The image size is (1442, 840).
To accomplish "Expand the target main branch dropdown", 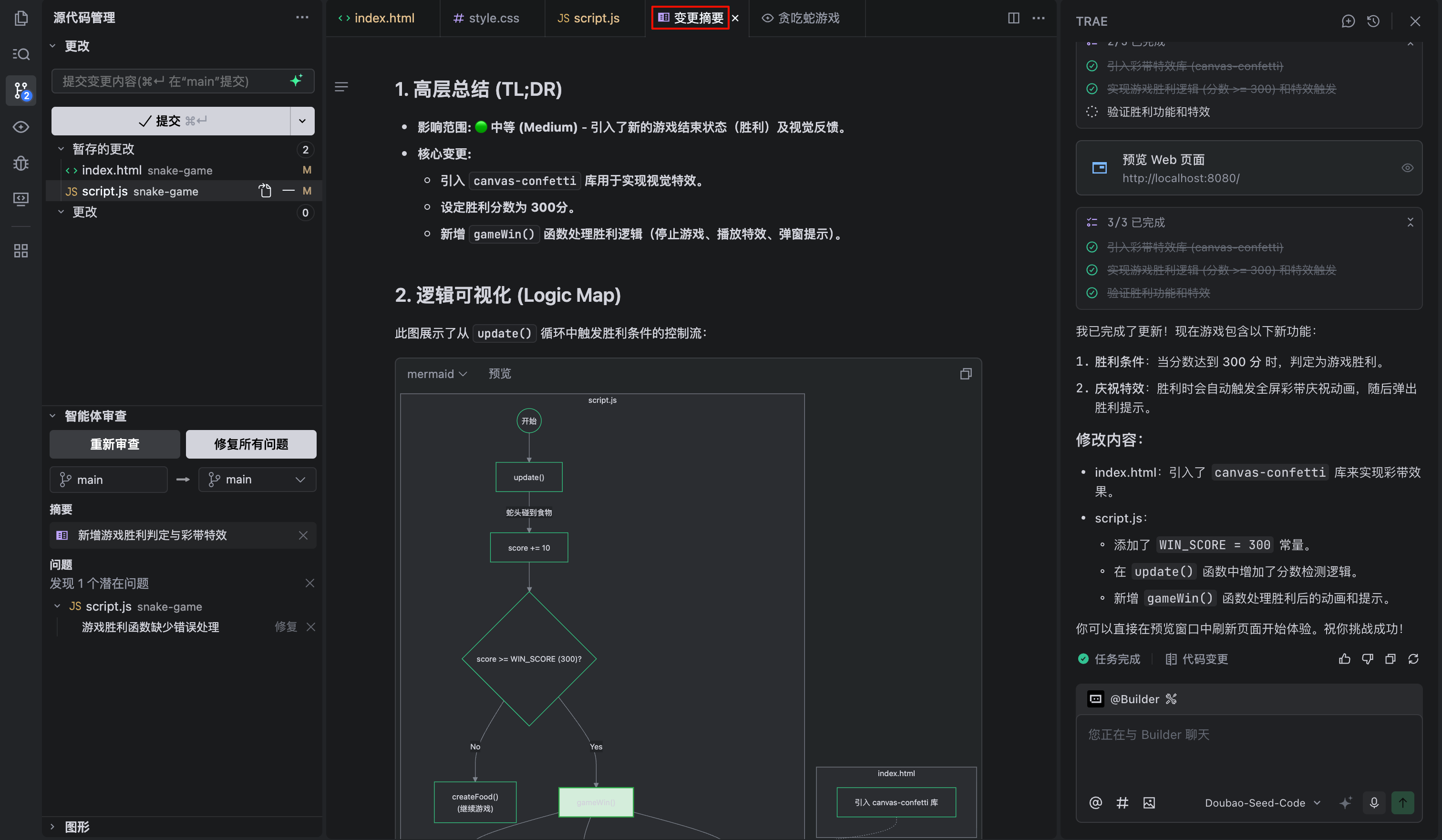I will (x=257, y=480).
